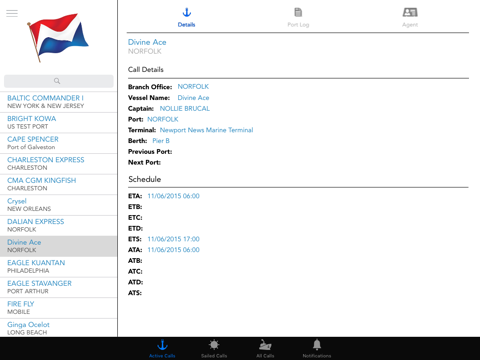This screenshot has width=480, height=360.
Task: Click ETS value 11/06/2015 17:00
Action: point(173,239)
